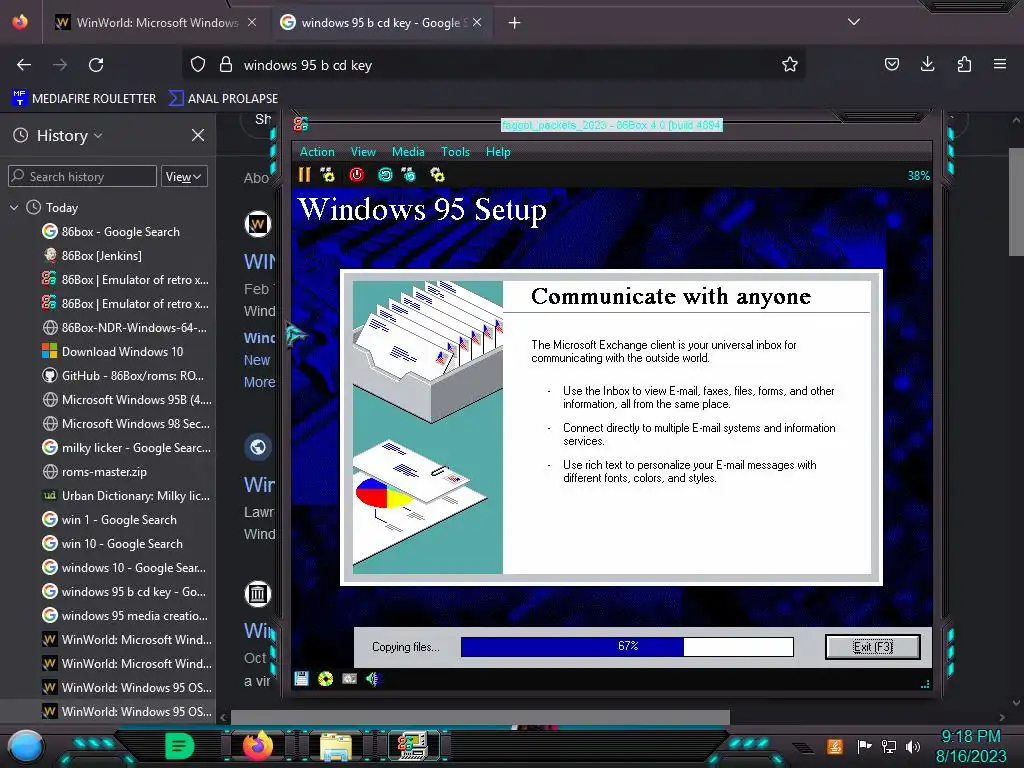Click the red power icon in 86Box toolbar
The image size is (1024, 768).
[357, 174]
